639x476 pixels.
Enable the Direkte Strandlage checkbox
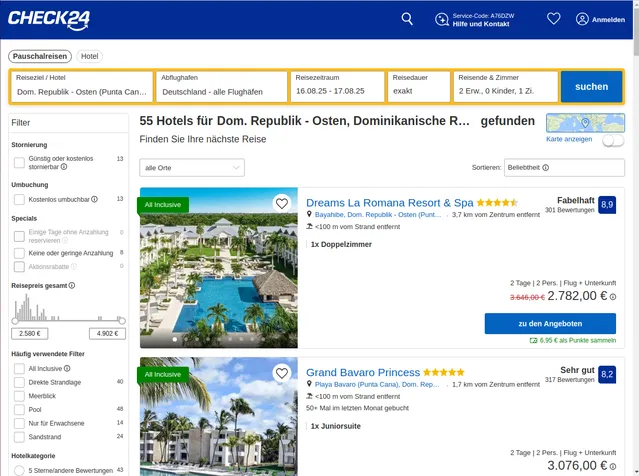click(19, 382)
